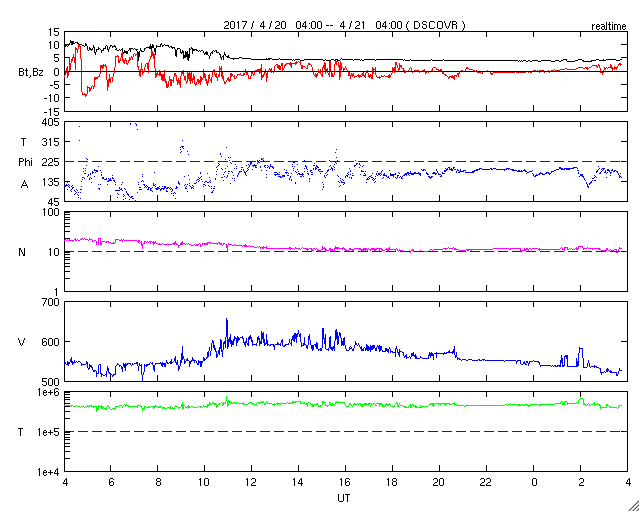
Task: Click the 225 tick label on Phi axis
Action: [51, 162]
